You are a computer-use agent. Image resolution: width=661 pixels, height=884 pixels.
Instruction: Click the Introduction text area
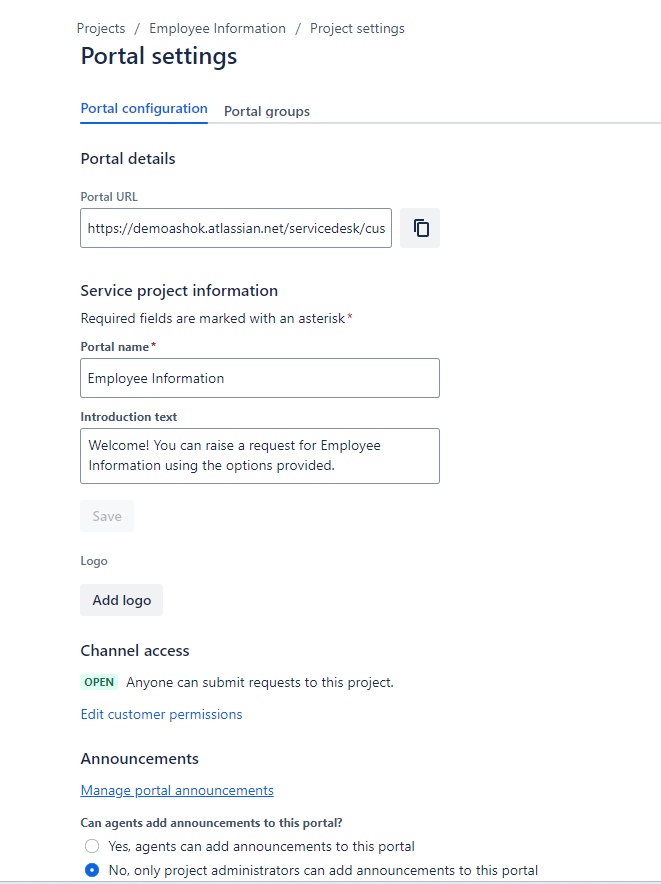coord(260,456)
